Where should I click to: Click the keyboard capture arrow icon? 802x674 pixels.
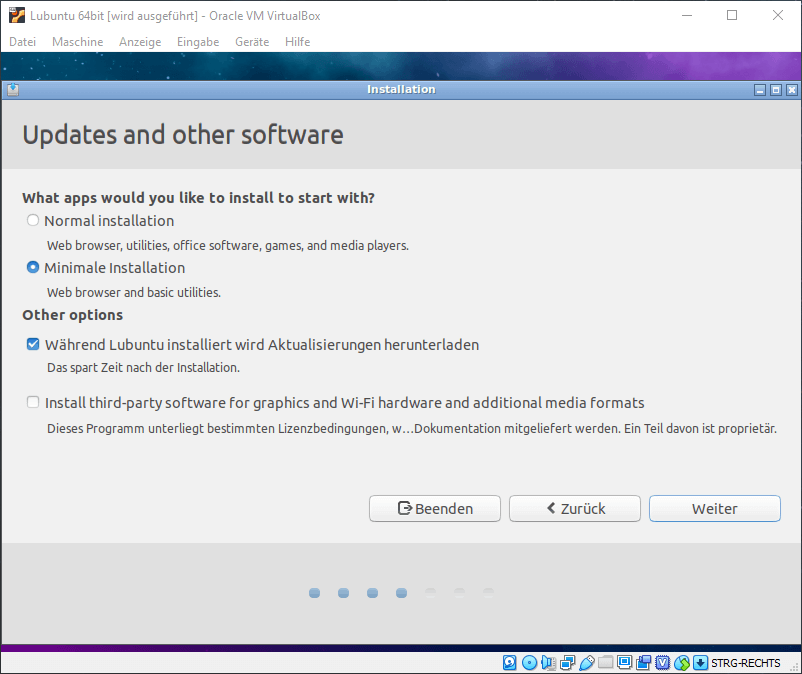(x=700, y=663)
